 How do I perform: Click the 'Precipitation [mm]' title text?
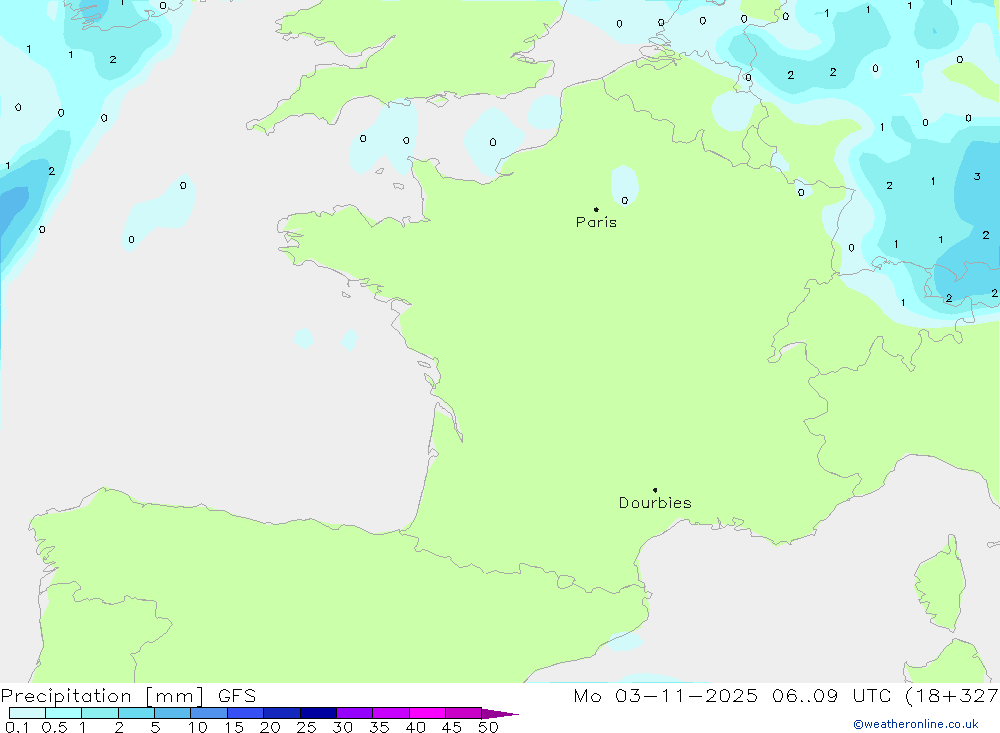[102, 696]
